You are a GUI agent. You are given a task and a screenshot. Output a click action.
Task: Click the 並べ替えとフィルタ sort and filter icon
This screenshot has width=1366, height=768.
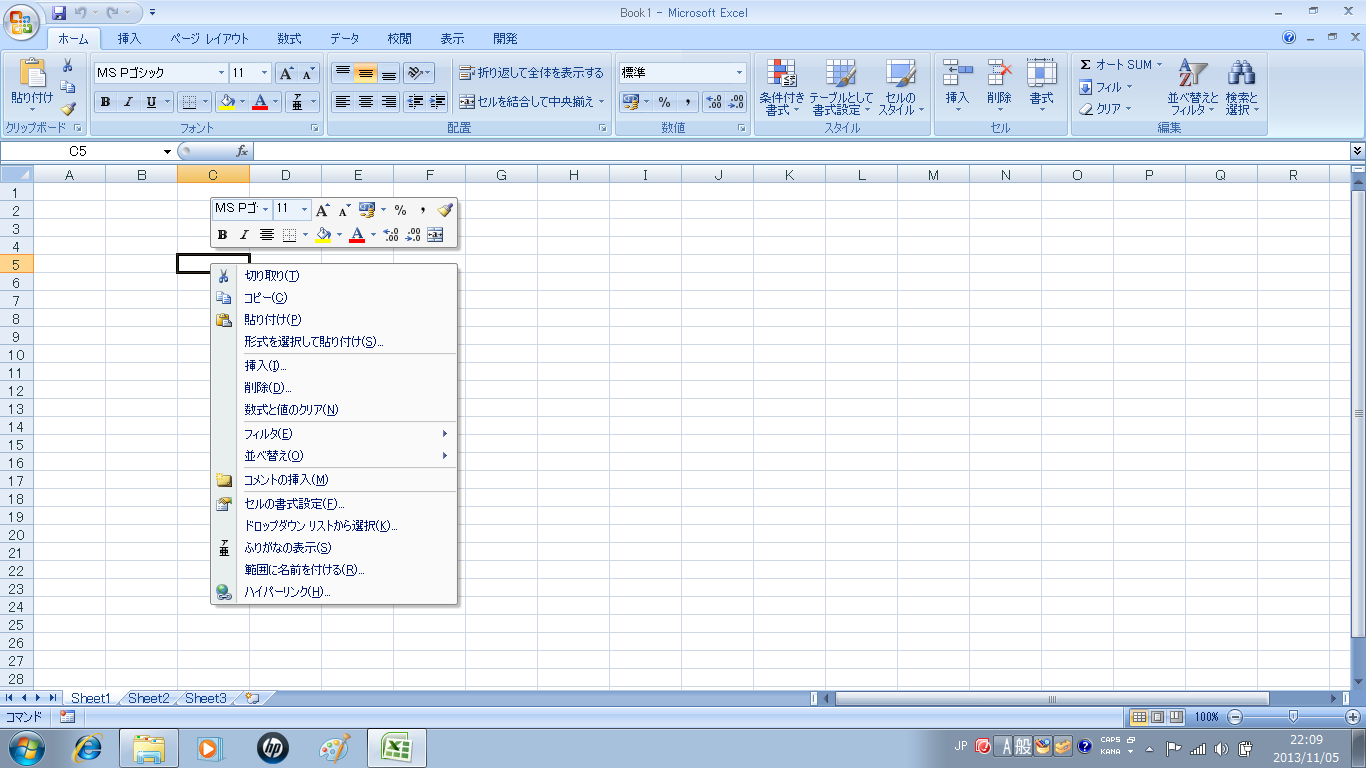[1193, 74]
